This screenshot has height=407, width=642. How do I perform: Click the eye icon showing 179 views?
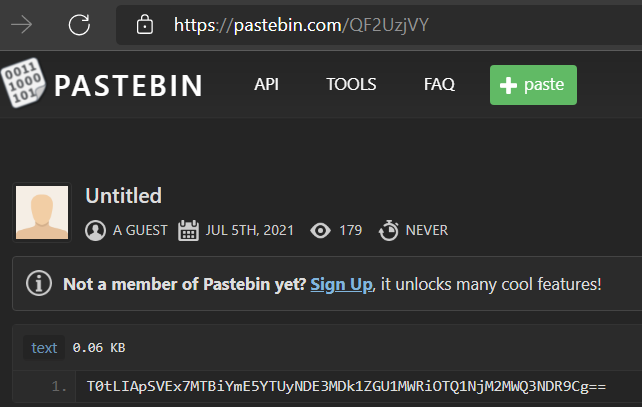(x=320, y=231)
